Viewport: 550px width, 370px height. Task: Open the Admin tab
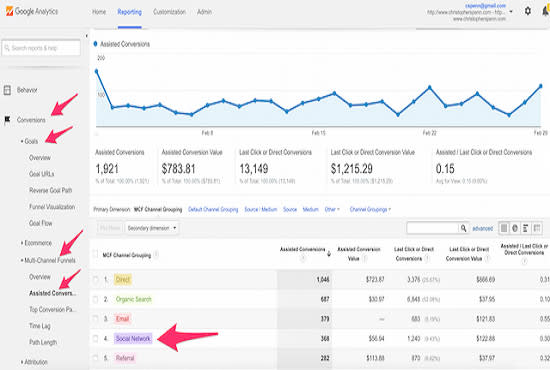click(204, 12)
